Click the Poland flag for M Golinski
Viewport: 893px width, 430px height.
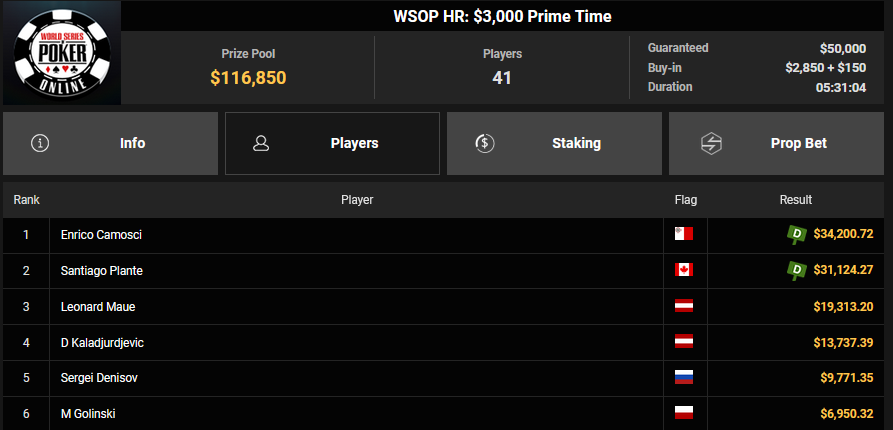(x=684, y=414)
